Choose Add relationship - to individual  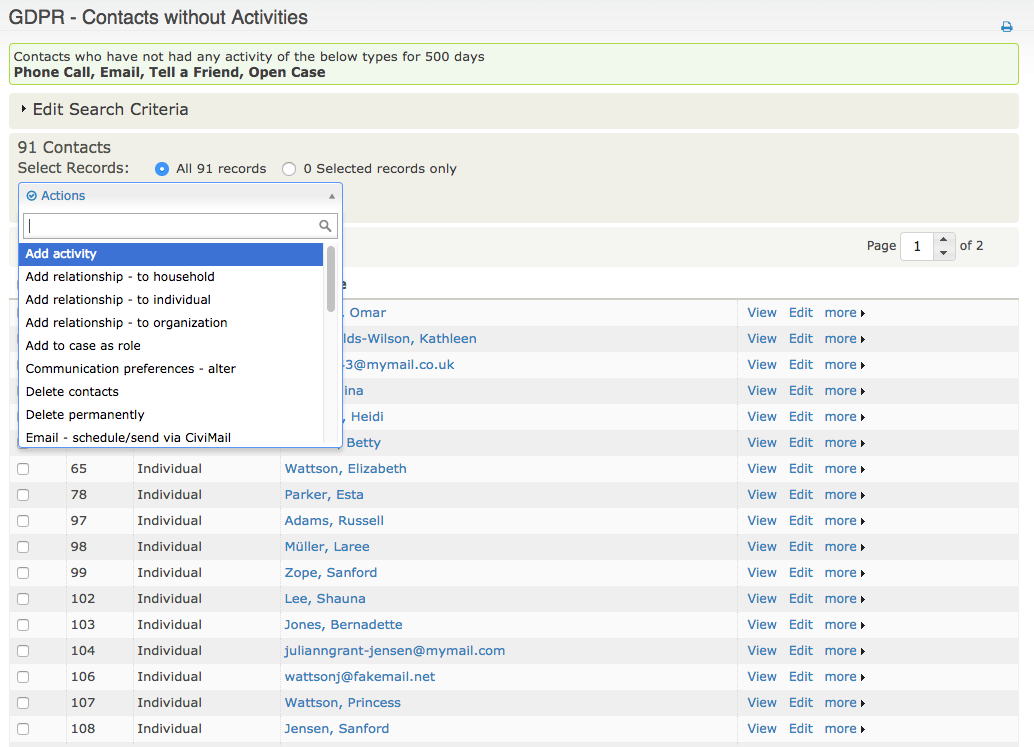pyautogui.click(x=171, y=300)
